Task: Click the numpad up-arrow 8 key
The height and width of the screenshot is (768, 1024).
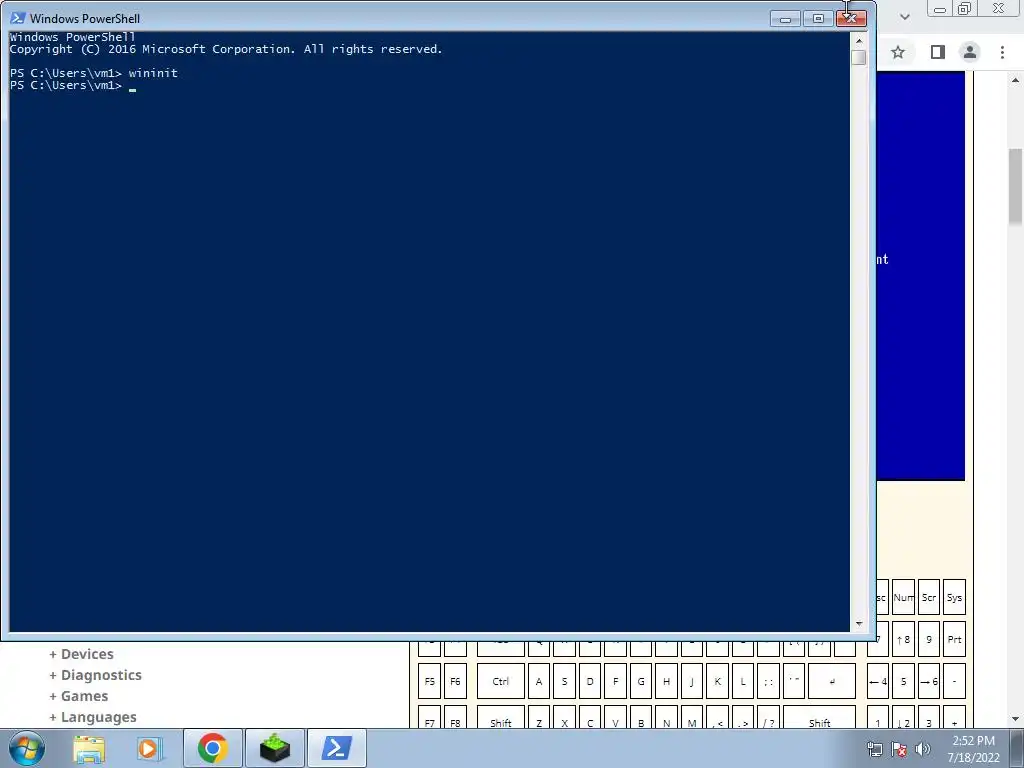Action: pyautogui.click(x=903, y=639)
